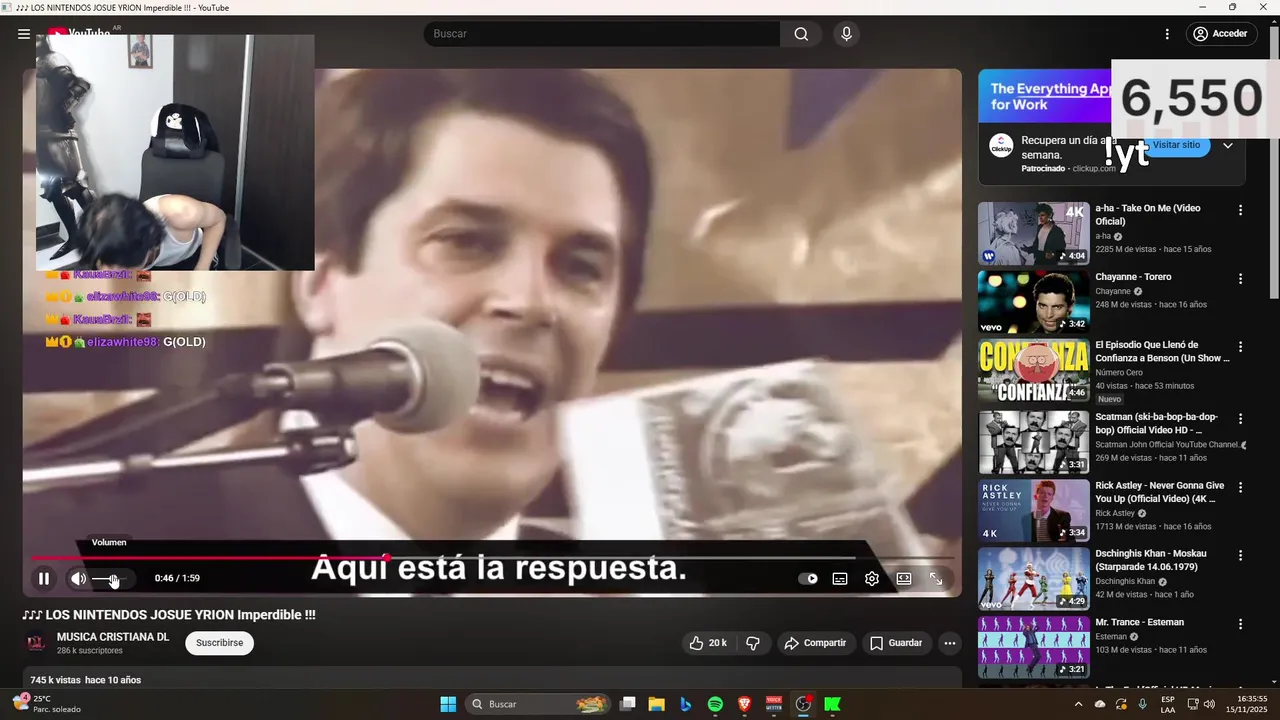Click the MUSICA CRISTIANA DL channel avatar
The height and width of the screenshot is (720, 1280).
click(36, 643)
